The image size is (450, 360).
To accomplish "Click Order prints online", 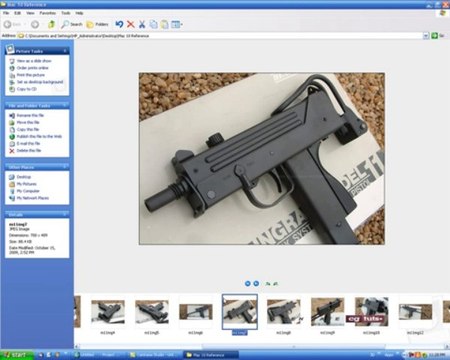I will pyautogui.click(x=29, y=68).
